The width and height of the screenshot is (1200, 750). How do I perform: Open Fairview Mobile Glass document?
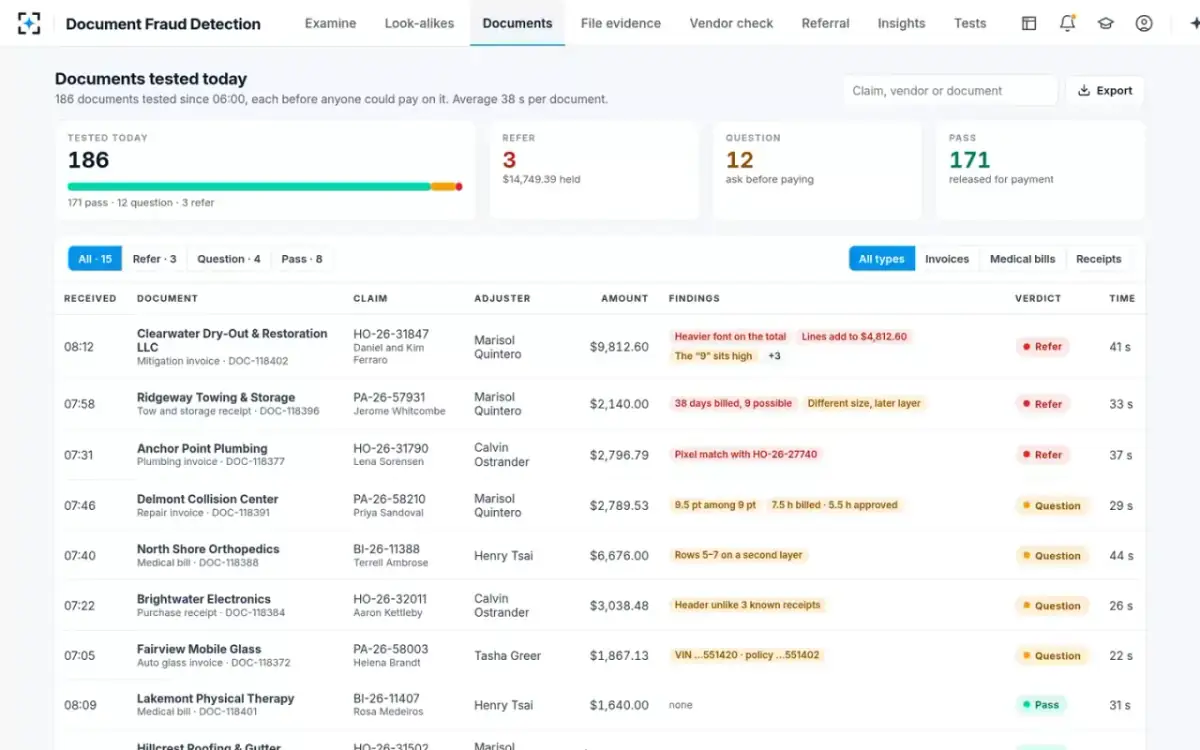pyautogui.click(x=199, y=648)
